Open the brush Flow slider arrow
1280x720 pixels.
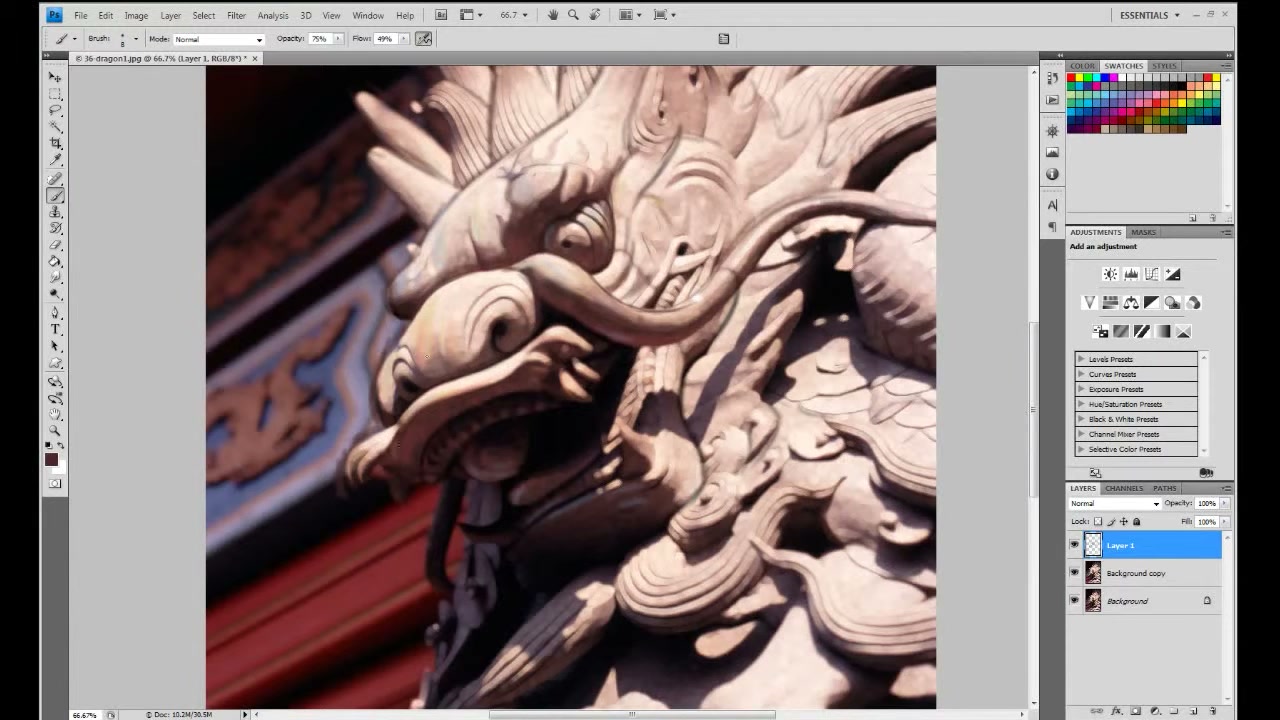coord(403,39)
